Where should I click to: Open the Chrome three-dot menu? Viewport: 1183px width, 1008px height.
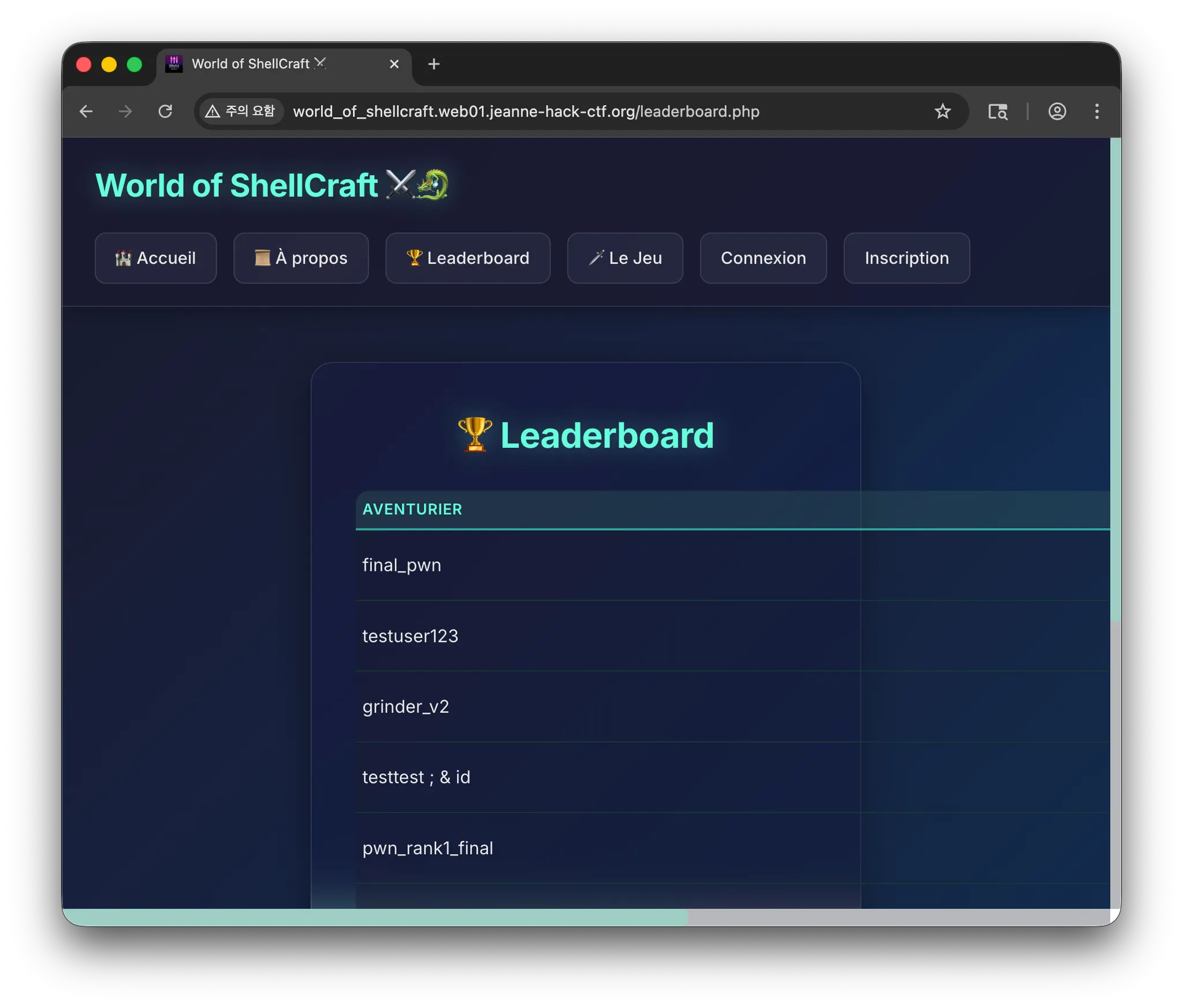pyautogui.click(x=1096, y=111)
